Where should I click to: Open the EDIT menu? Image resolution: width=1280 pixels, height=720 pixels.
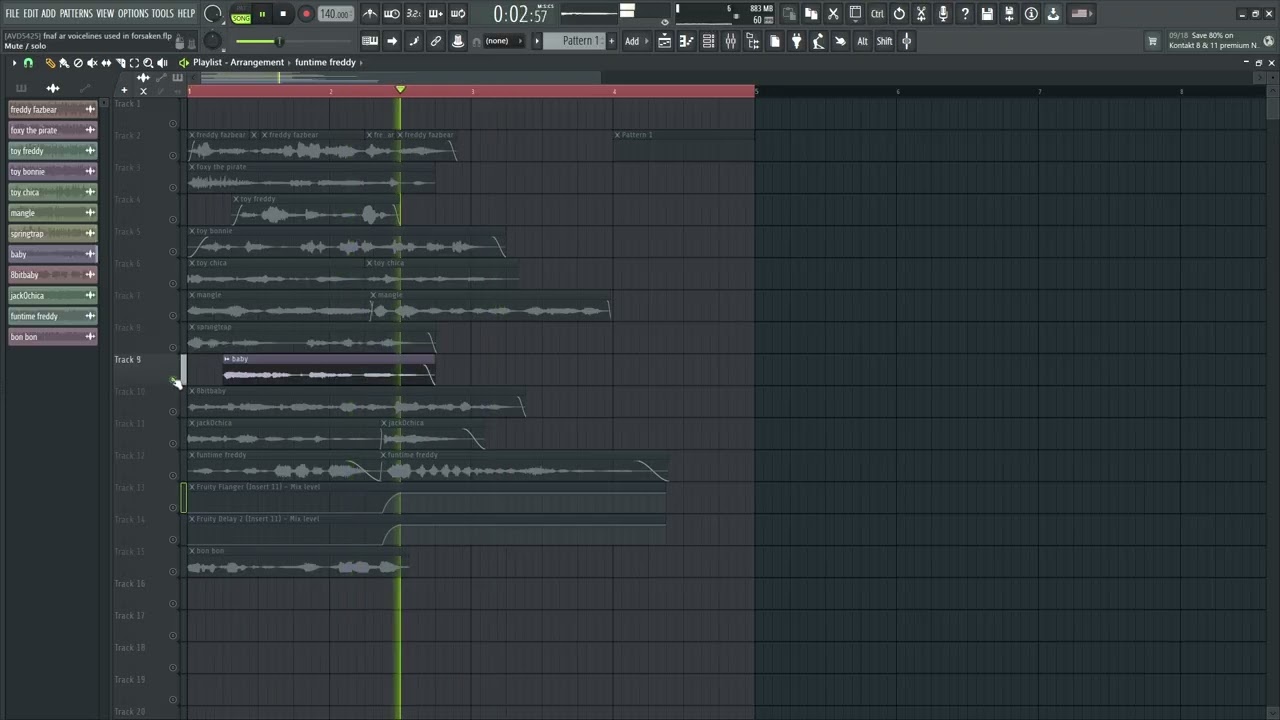31,14
